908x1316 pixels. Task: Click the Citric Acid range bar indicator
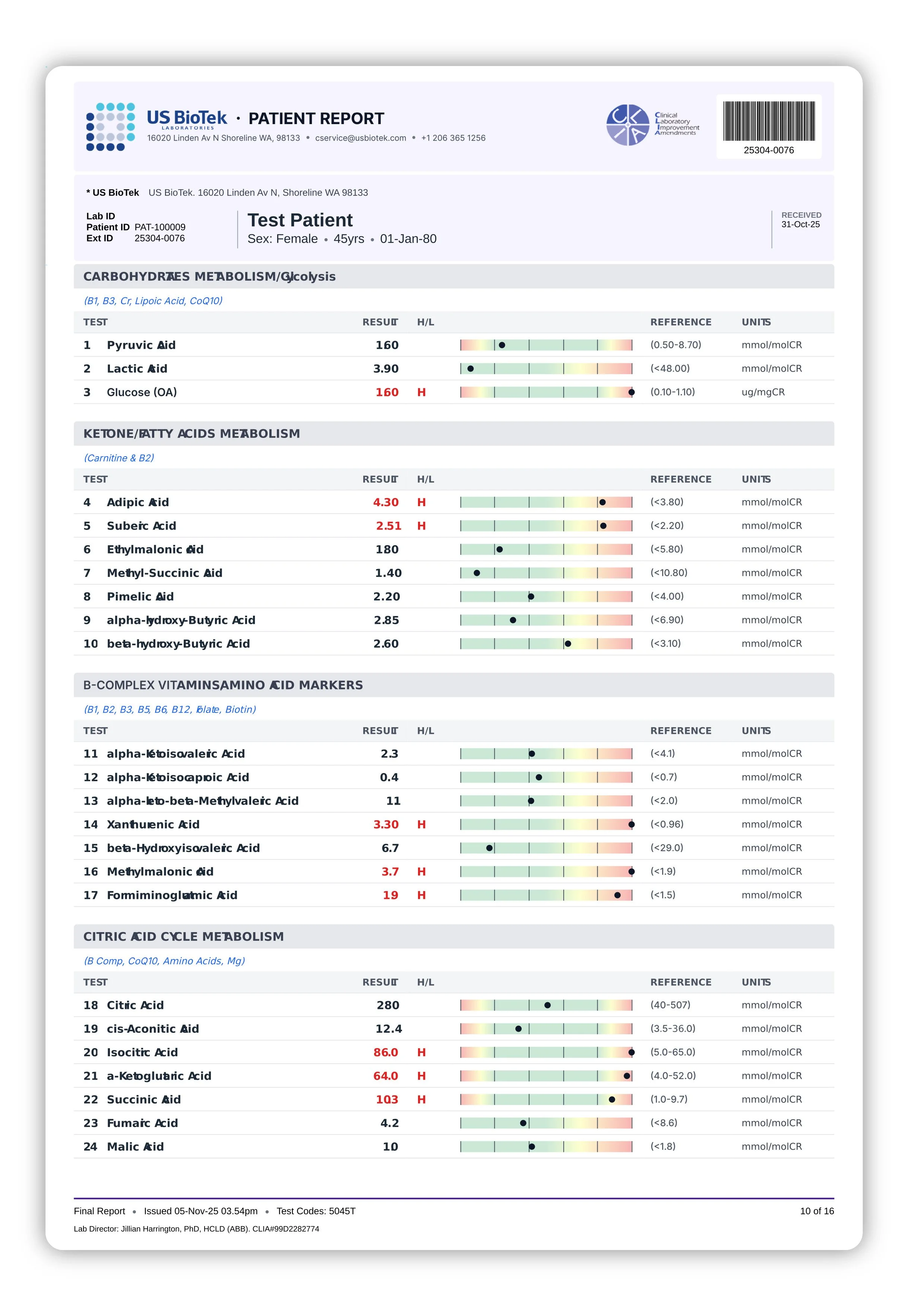547,1005
